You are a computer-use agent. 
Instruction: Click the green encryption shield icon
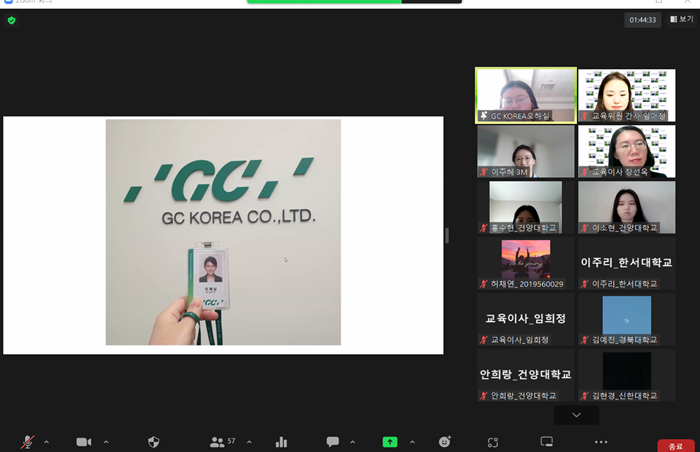[12, 21]
